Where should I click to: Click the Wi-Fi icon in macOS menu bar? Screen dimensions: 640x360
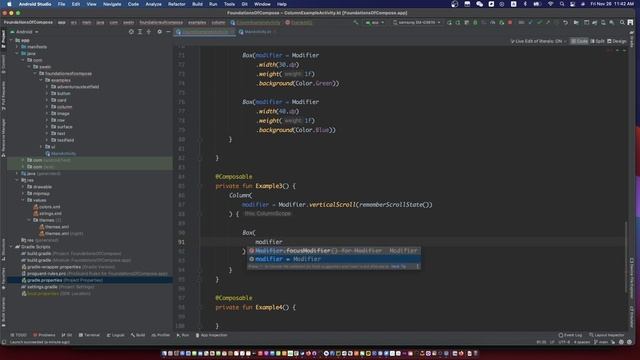[550, 4]
